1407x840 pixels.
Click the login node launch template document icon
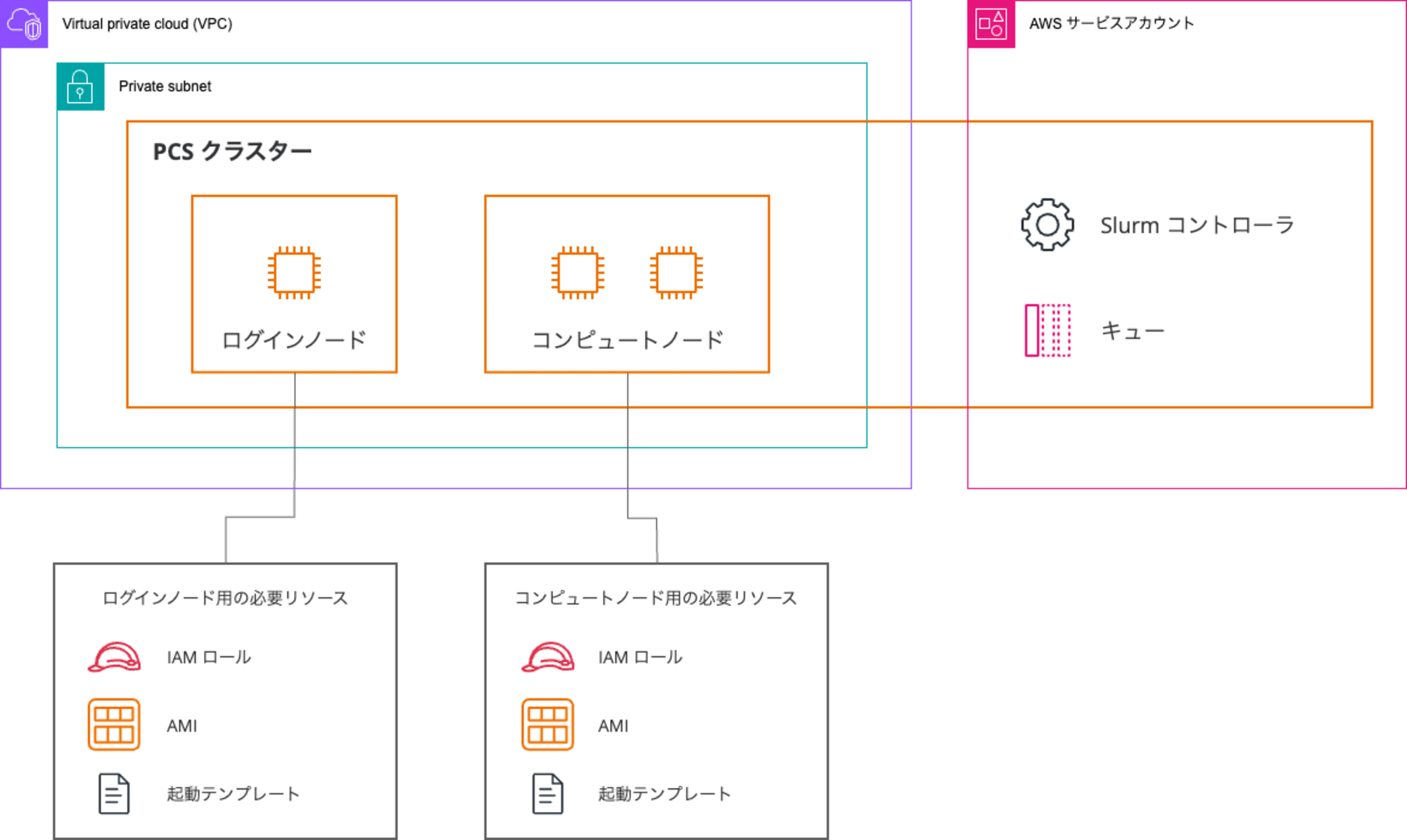(x=114, y=794)
